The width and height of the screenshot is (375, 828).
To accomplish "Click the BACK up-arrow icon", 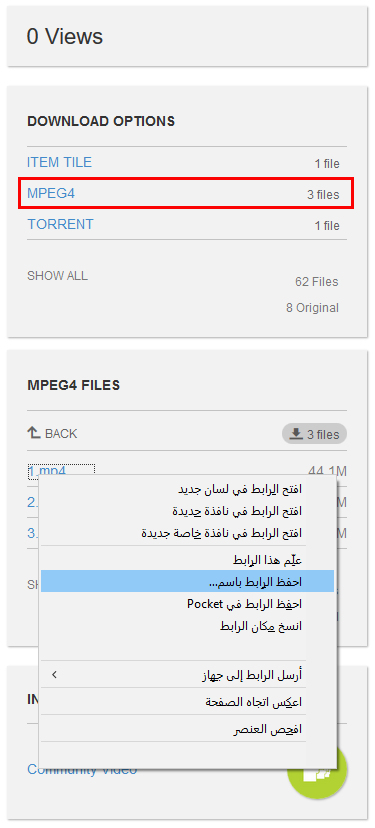I will point(34,434).
